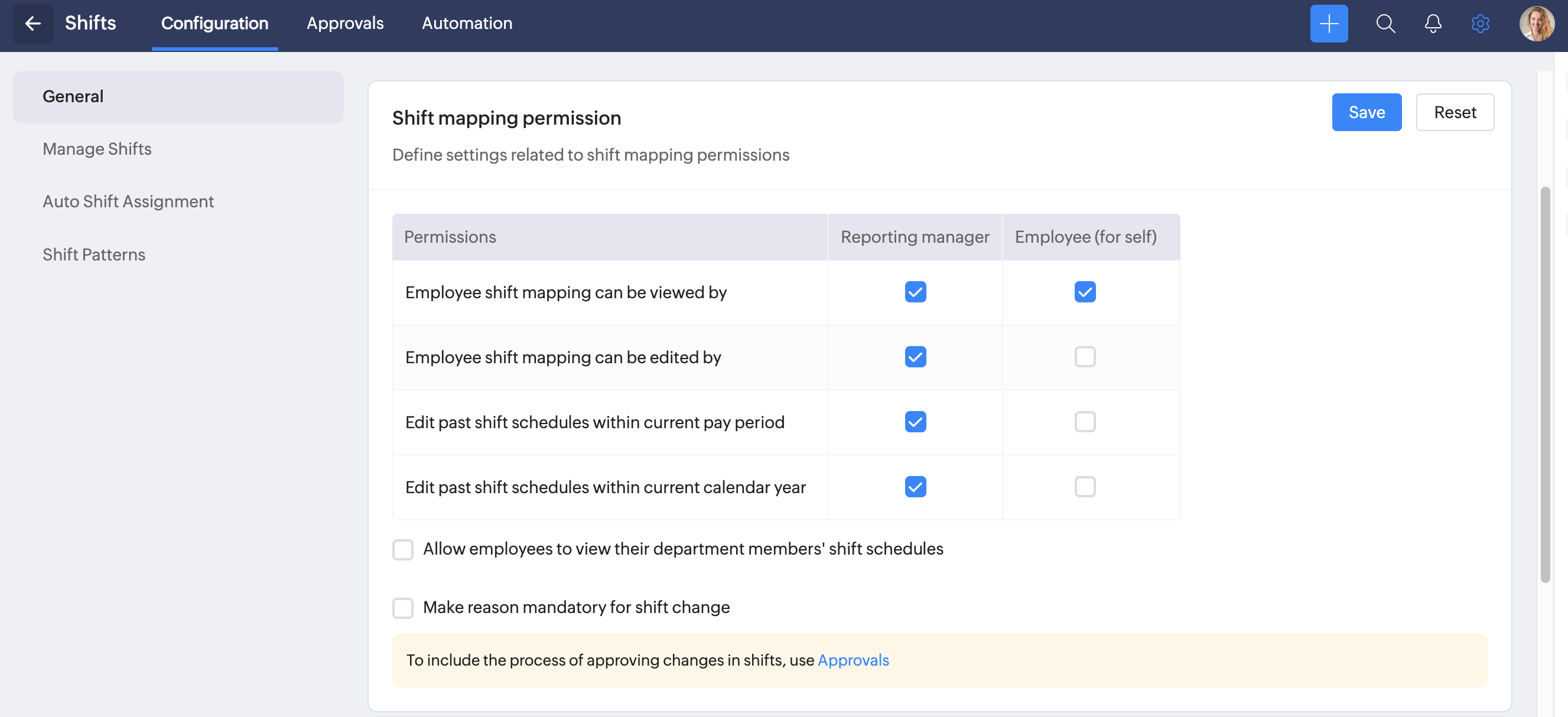Uncheck manager edit within current calendar year
1568x717 pixels.
[915, 487]
